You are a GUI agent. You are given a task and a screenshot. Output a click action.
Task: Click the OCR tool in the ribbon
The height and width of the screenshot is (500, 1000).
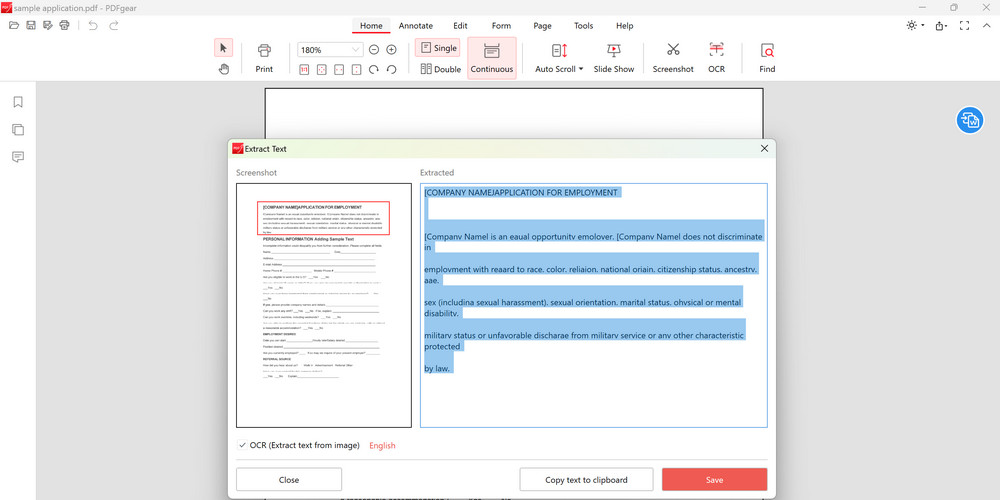[x=716, y=58]
